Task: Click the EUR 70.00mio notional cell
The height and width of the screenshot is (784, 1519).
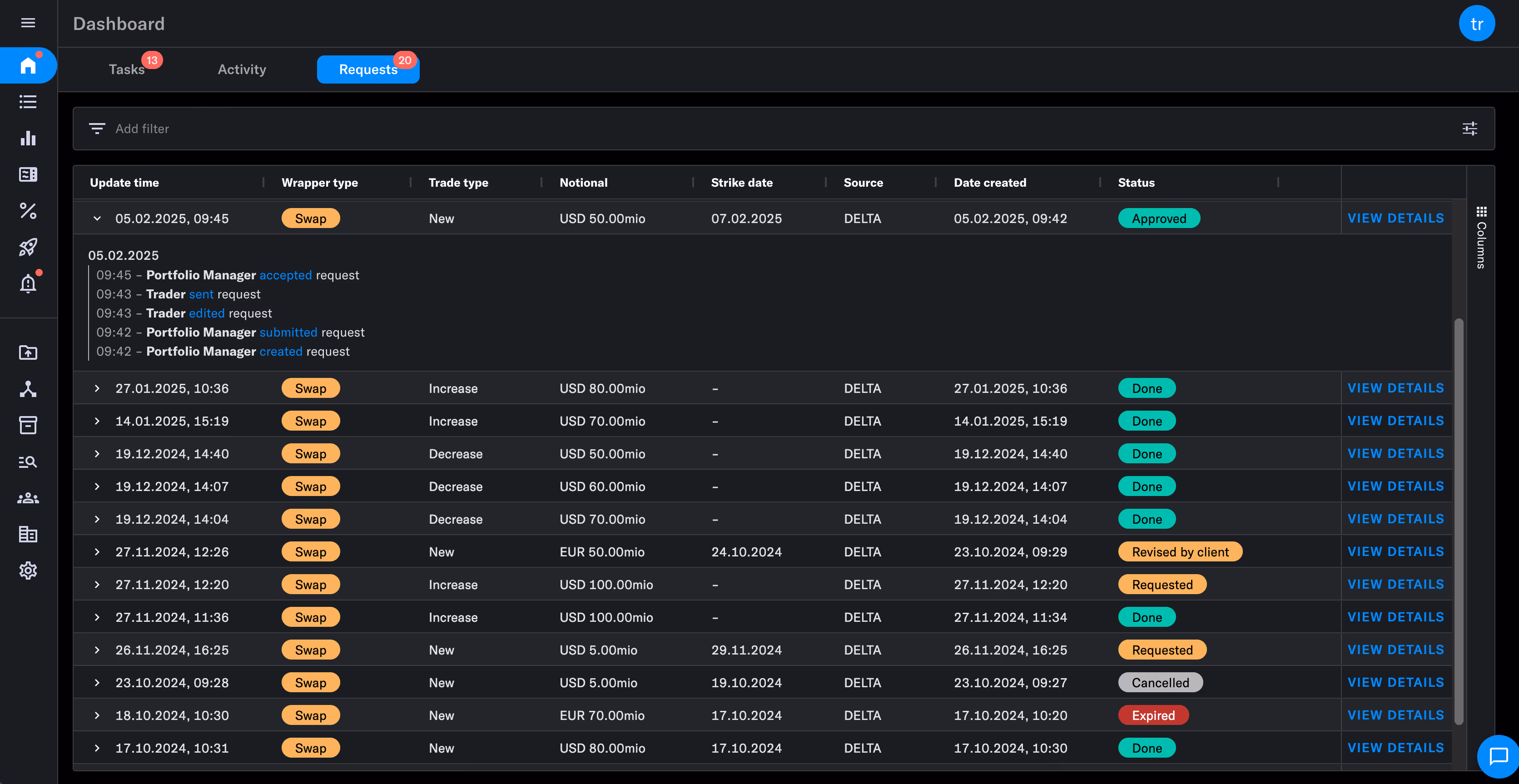Action: coord(601,715)
